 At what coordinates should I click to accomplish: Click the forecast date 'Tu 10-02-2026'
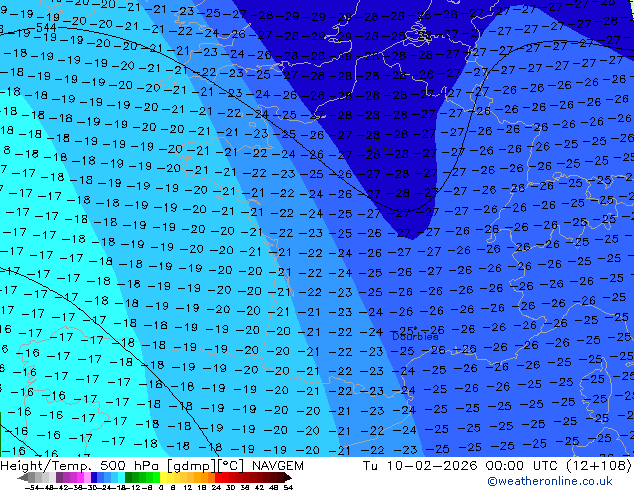pos(420,466)
